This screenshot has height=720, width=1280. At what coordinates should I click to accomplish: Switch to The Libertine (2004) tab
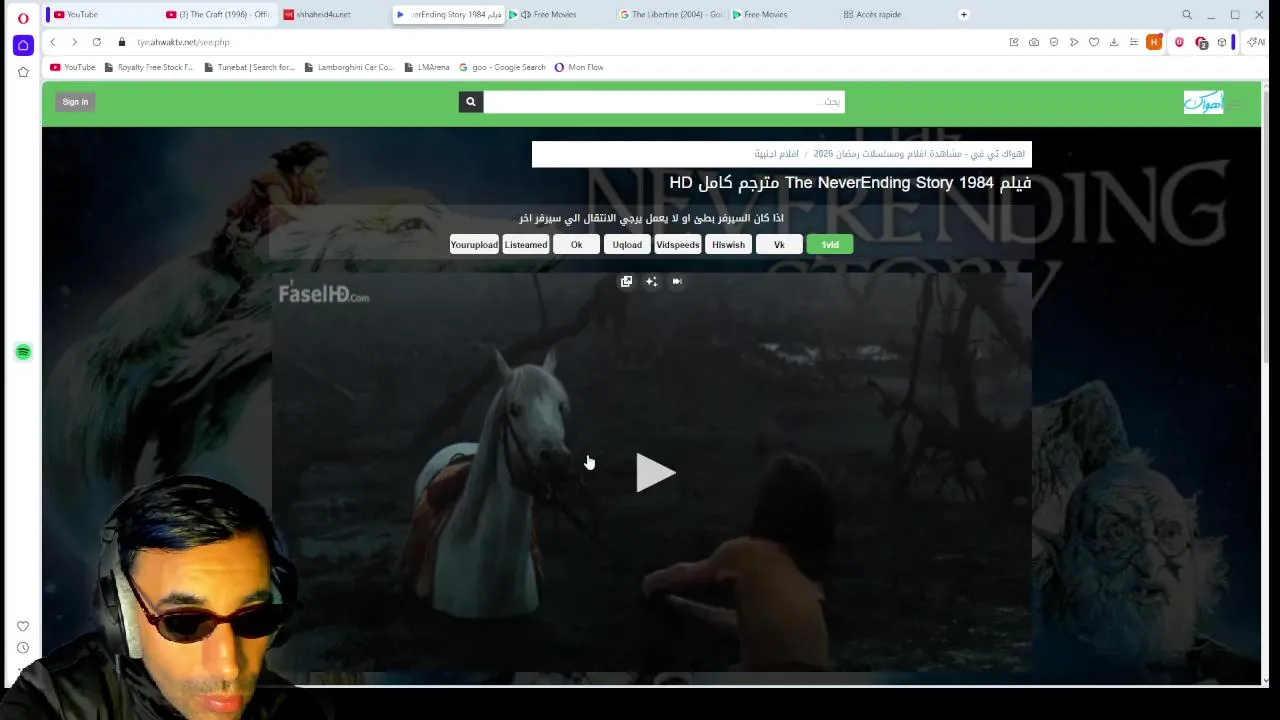(671, 15)
